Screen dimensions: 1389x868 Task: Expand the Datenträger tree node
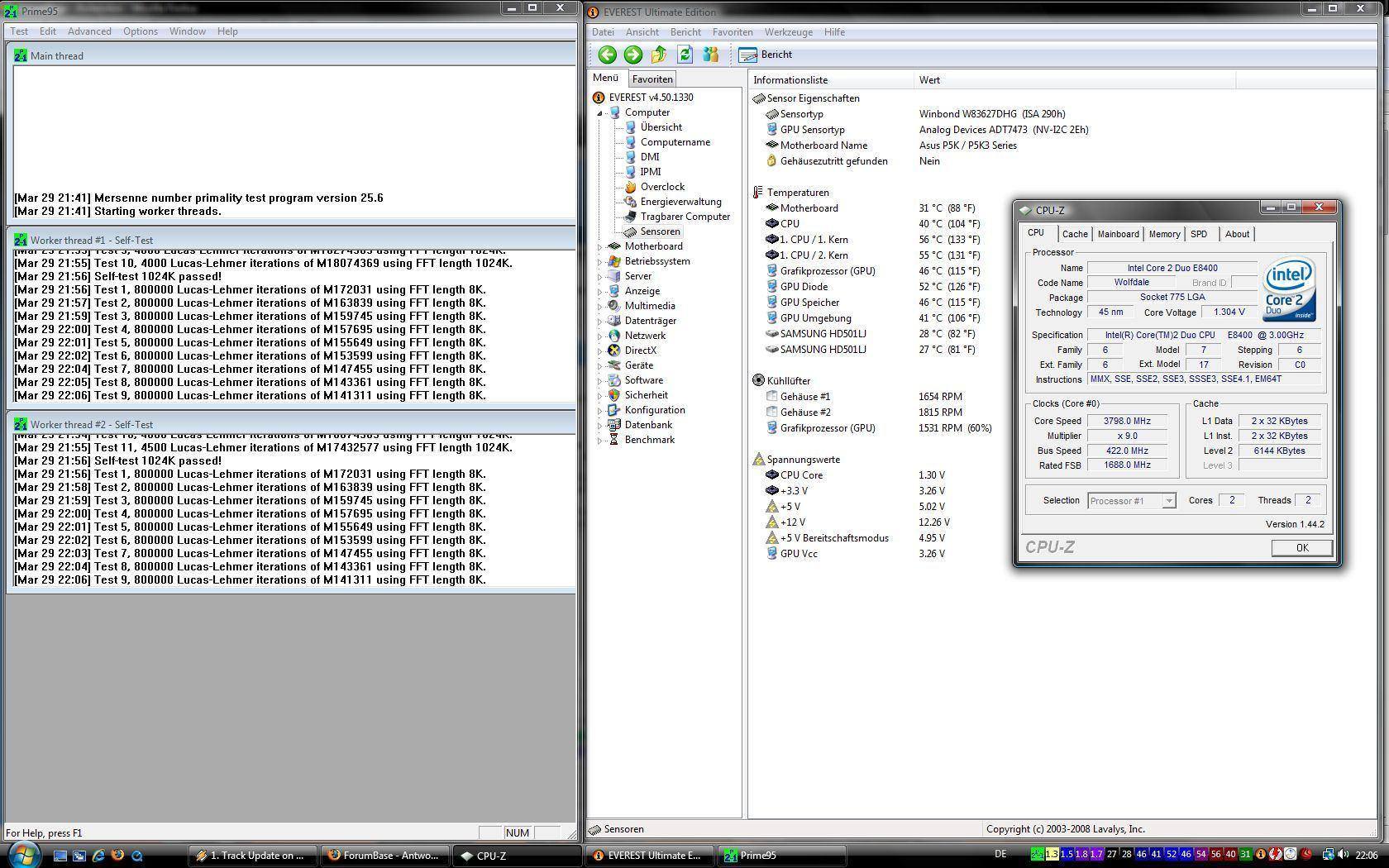tap(599, 321)
